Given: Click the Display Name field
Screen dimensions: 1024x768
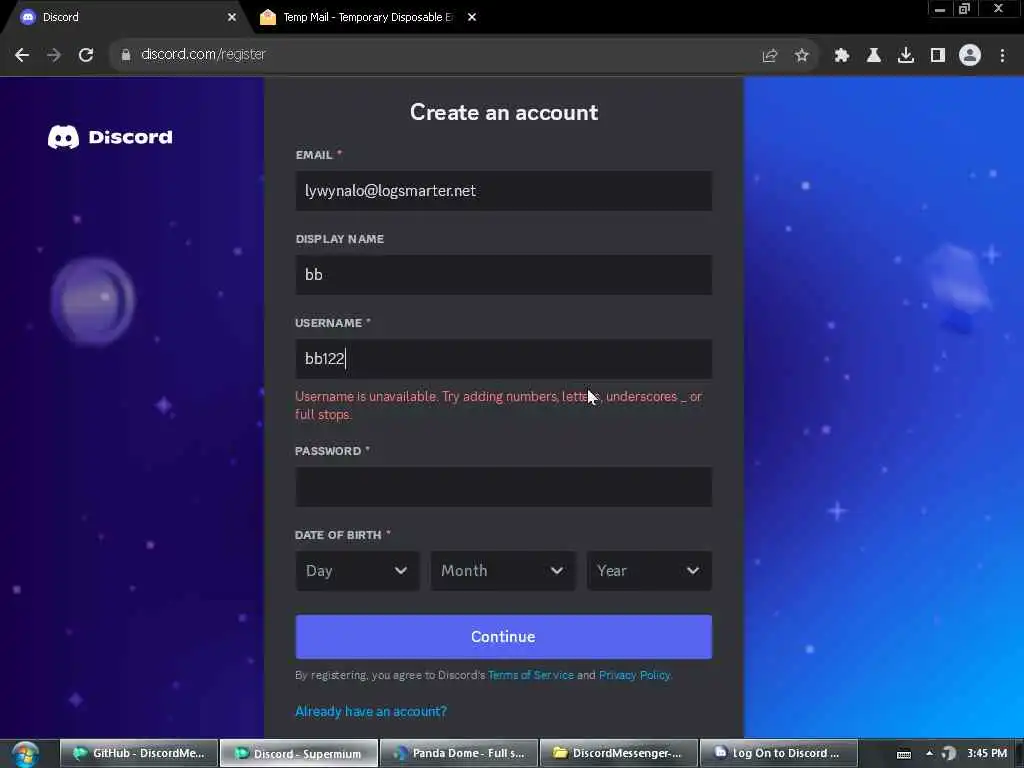Looking at the screenshot, I should pos(504,275).
